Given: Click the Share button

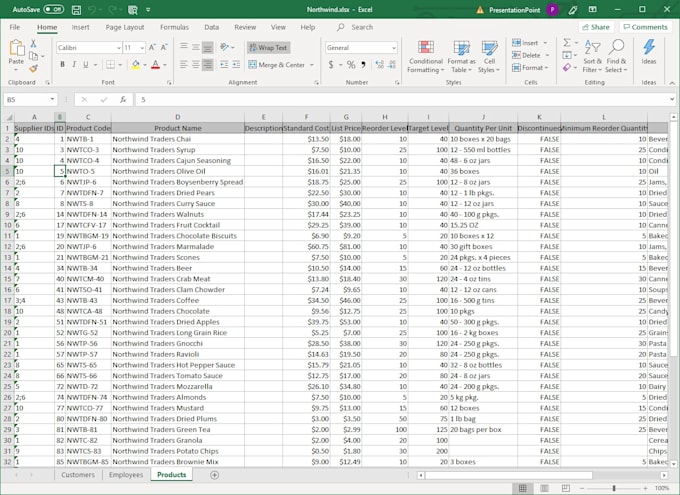Looking at the screenshot, I should coord(596,27).
